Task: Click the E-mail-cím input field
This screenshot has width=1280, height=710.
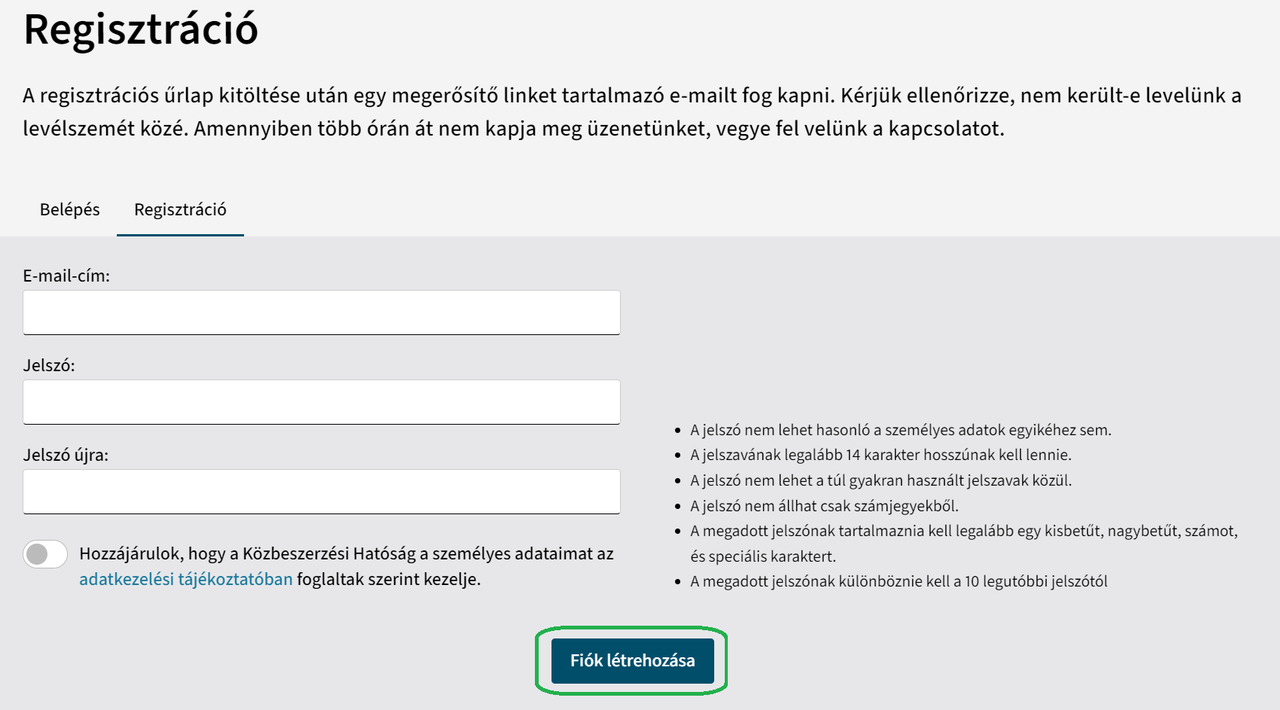Action: point(321,312)
